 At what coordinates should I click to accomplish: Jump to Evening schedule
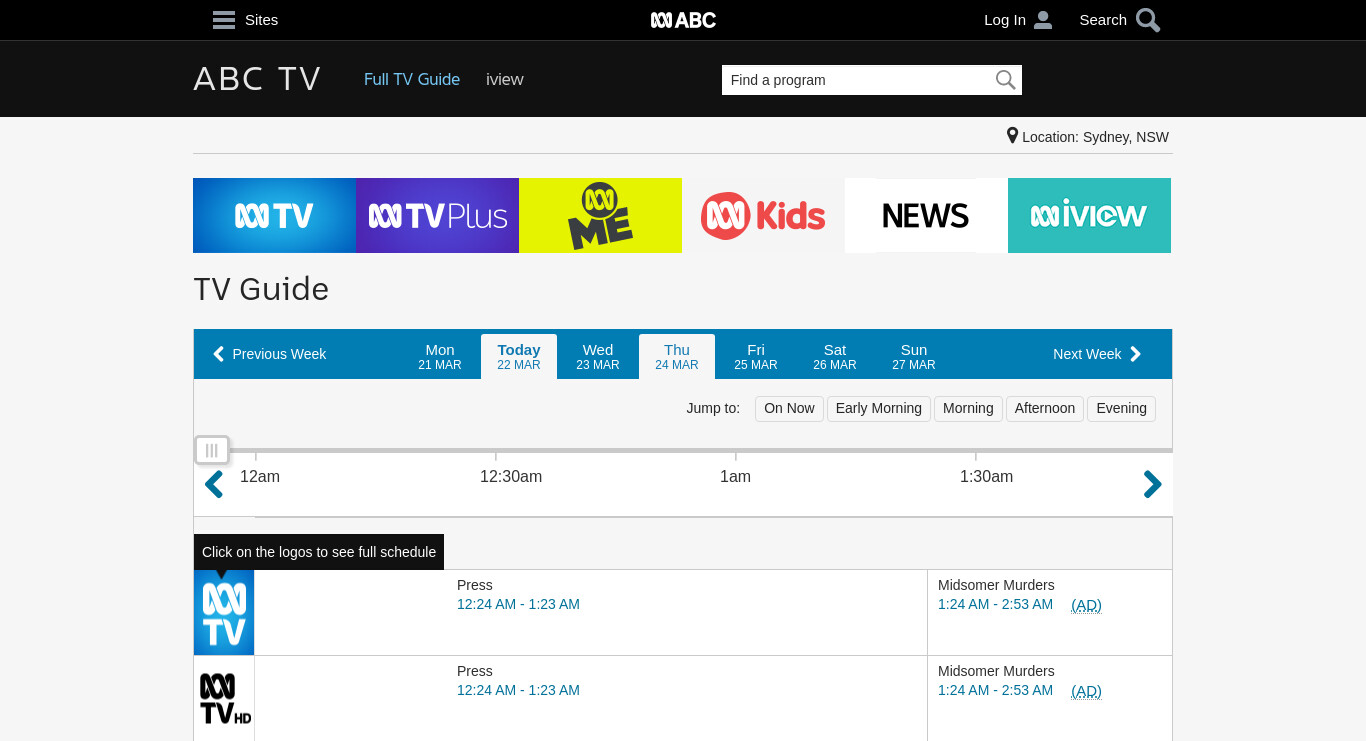point(1121,408)
